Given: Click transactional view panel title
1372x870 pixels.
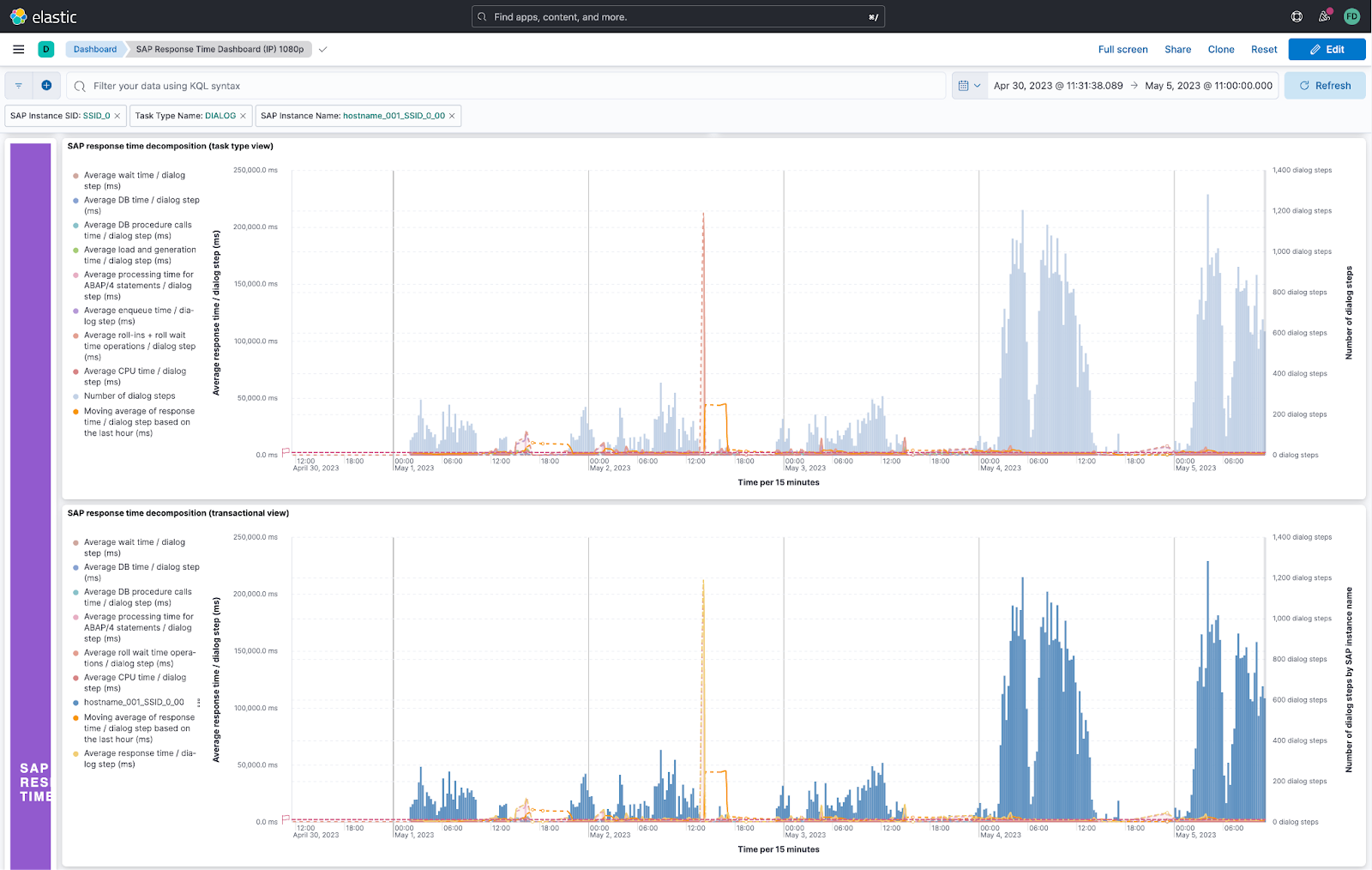Looking at the screenshot, I should pyautogui.click(x=178, y=513).
